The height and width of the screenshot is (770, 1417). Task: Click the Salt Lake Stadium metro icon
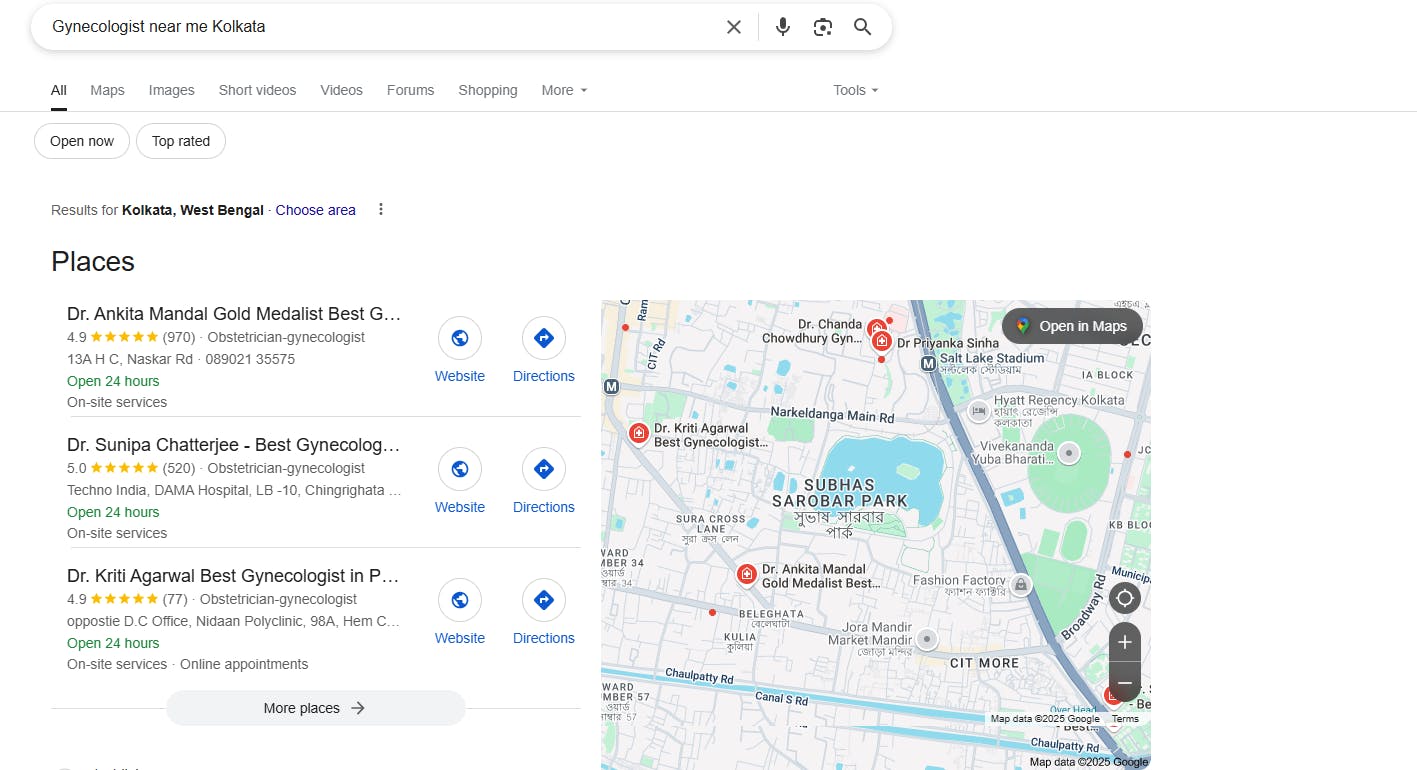coord(928,364)
